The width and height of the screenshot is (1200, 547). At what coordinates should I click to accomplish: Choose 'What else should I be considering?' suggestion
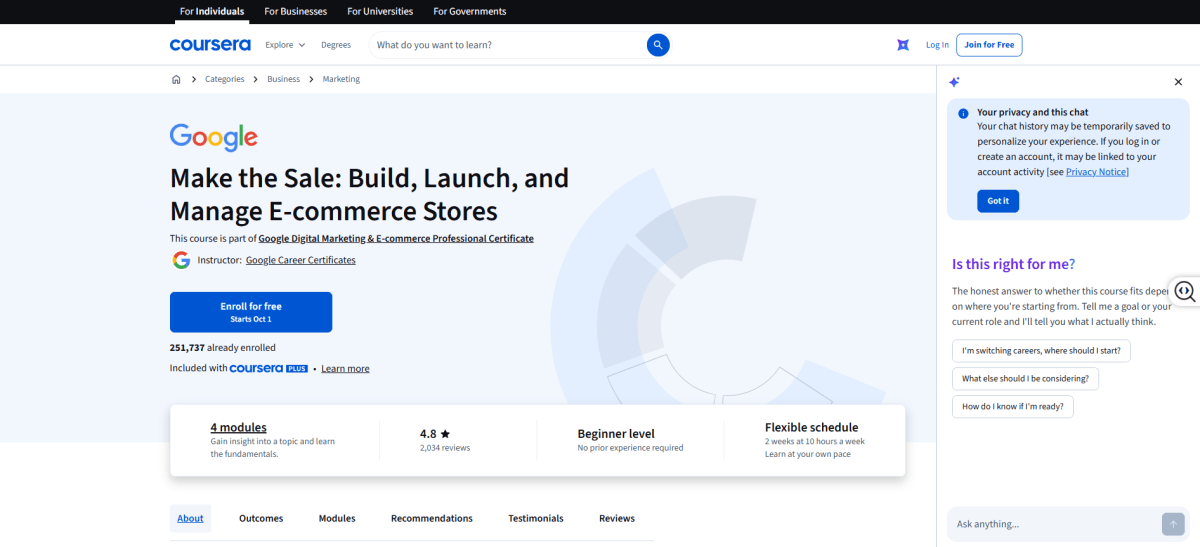1026,379
